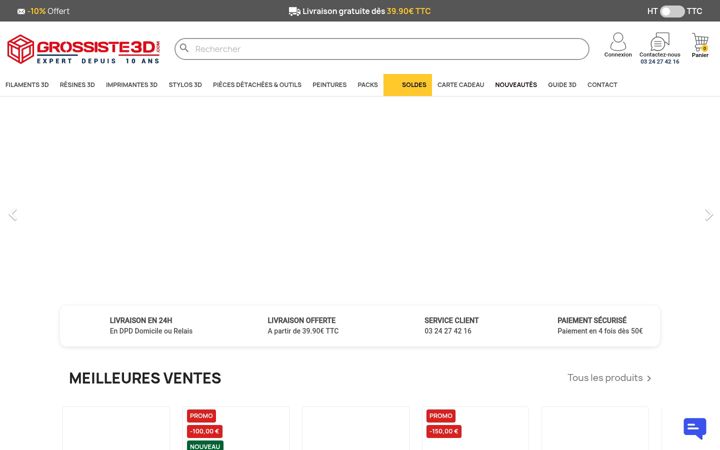Screen dimensions: 720x450
Task: Focus the Rechercher search field
Action: (382, 49)
